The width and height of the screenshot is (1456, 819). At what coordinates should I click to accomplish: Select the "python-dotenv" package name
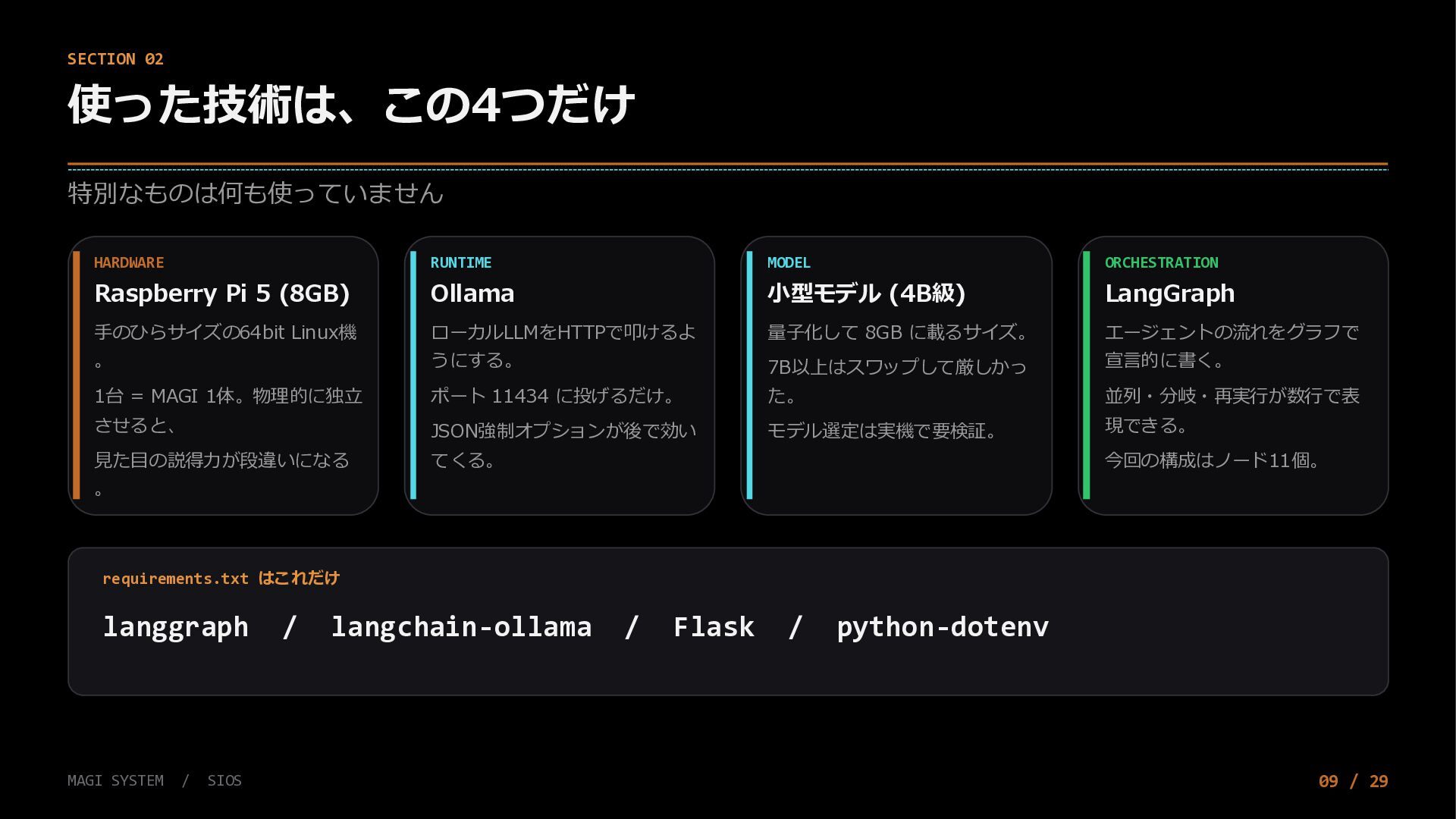[943, 627]
